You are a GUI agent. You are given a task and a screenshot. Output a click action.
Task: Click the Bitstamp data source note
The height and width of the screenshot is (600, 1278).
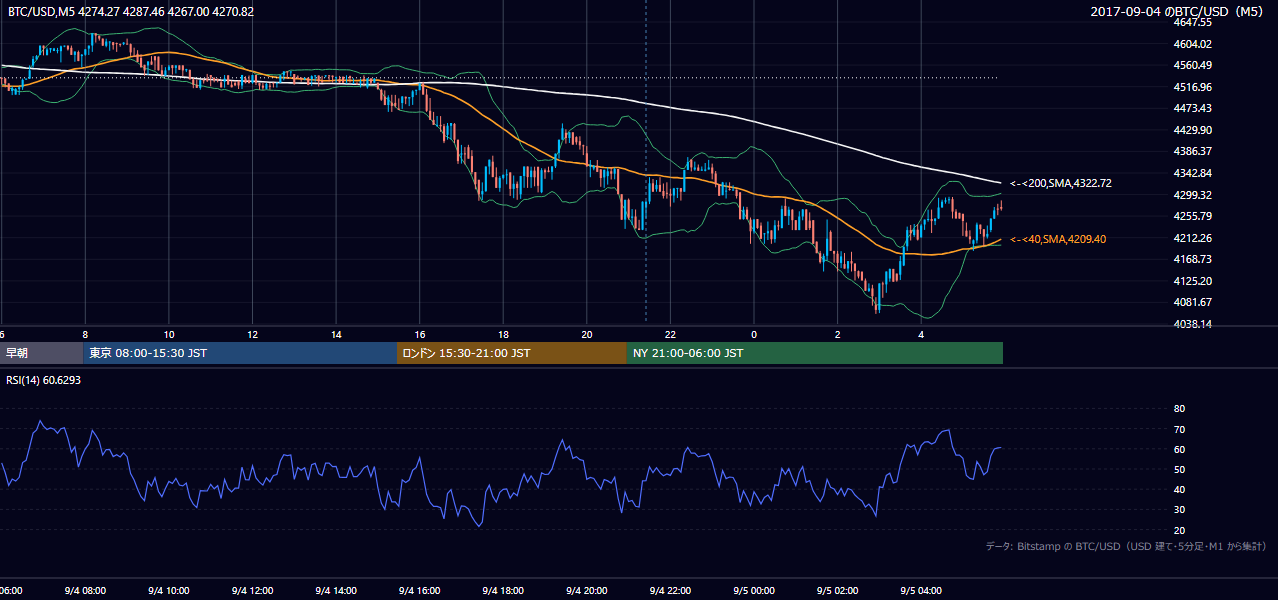1126,546
